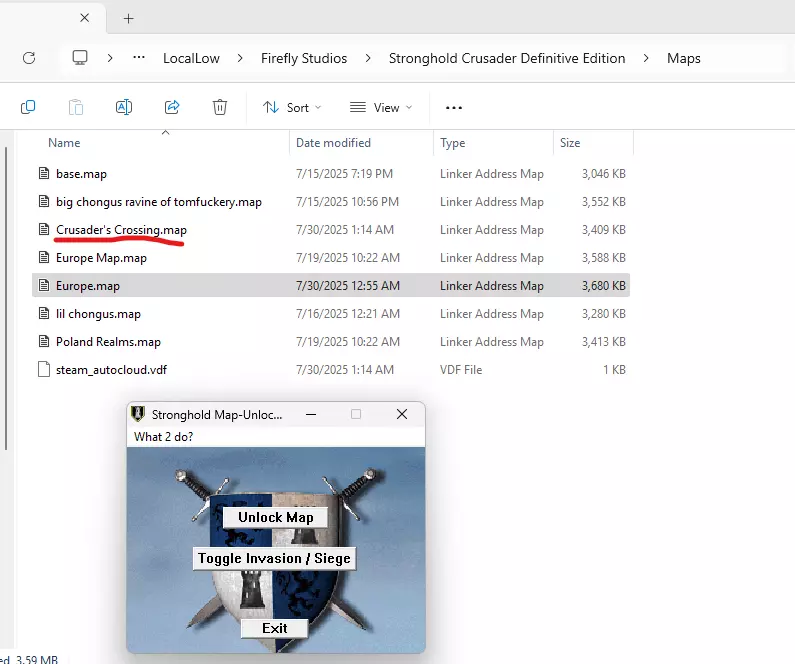This screenshot has width=795, height=664.
Task: Go to Stronghold Crusader Definitive Edition breadcrumb
Action: coord(507,58)
